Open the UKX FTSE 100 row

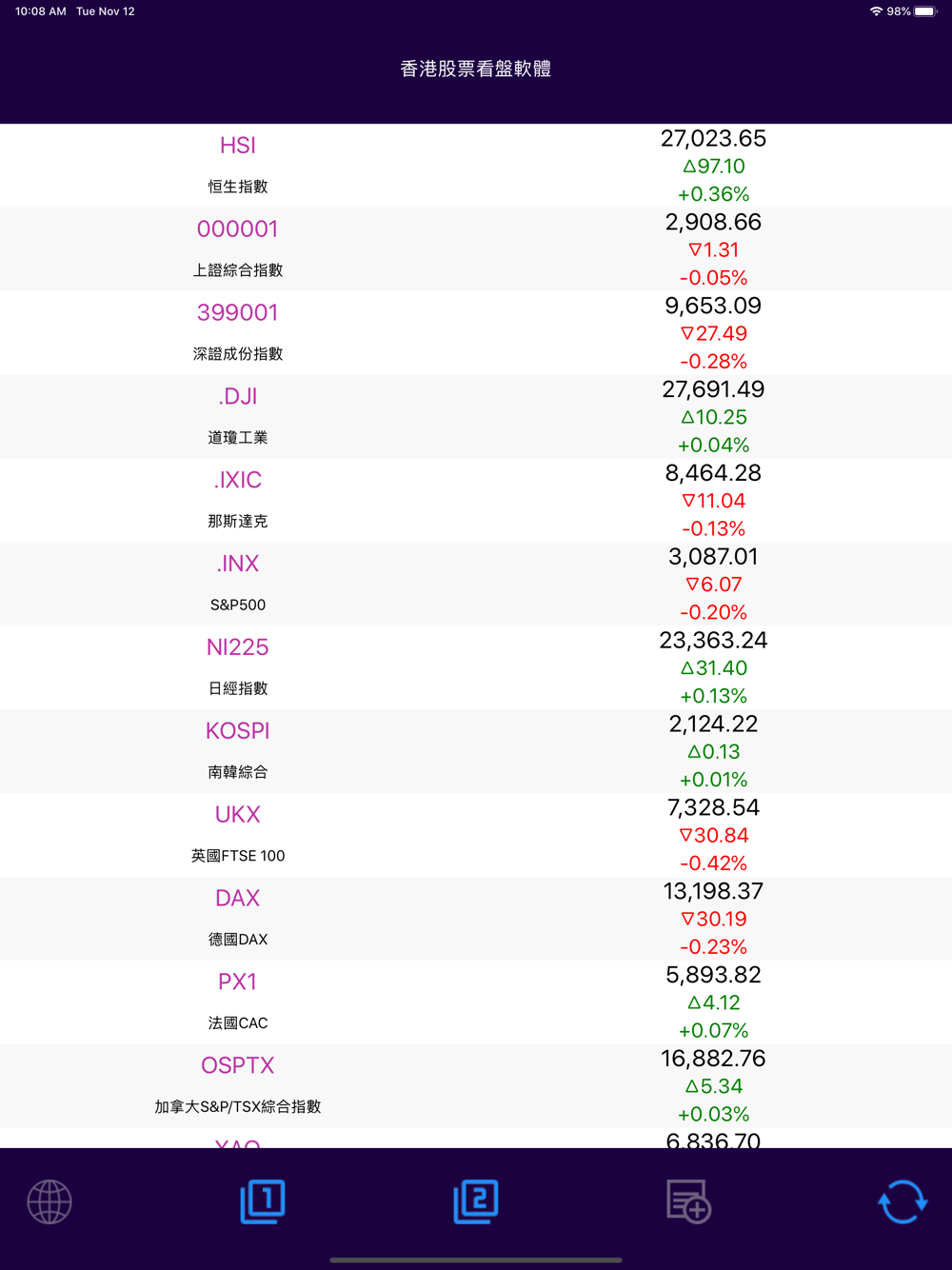pos(476,835)
